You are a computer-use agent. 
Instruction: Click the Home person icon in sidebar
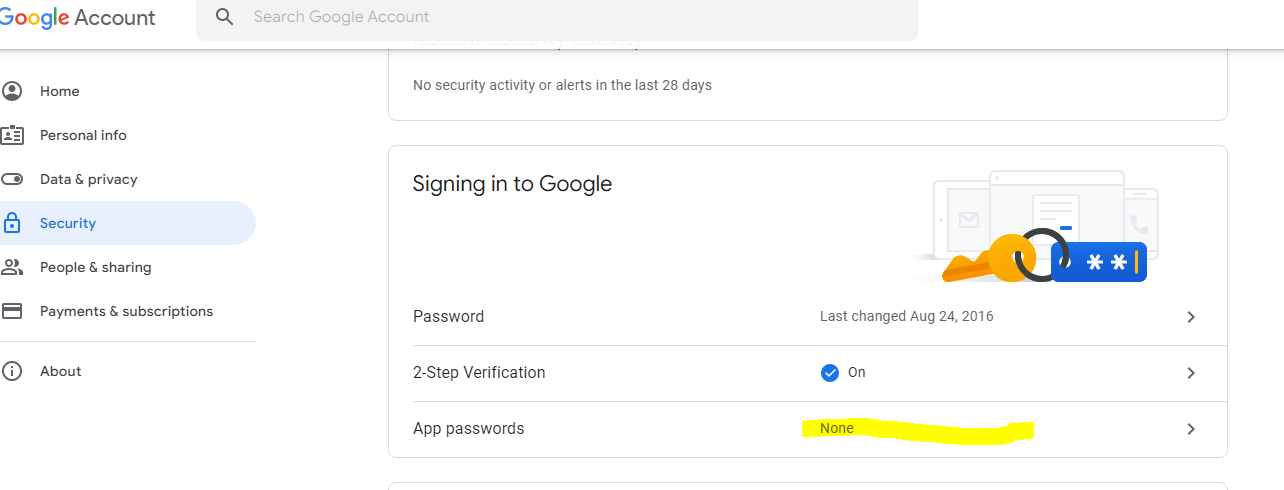pos(12,91)
